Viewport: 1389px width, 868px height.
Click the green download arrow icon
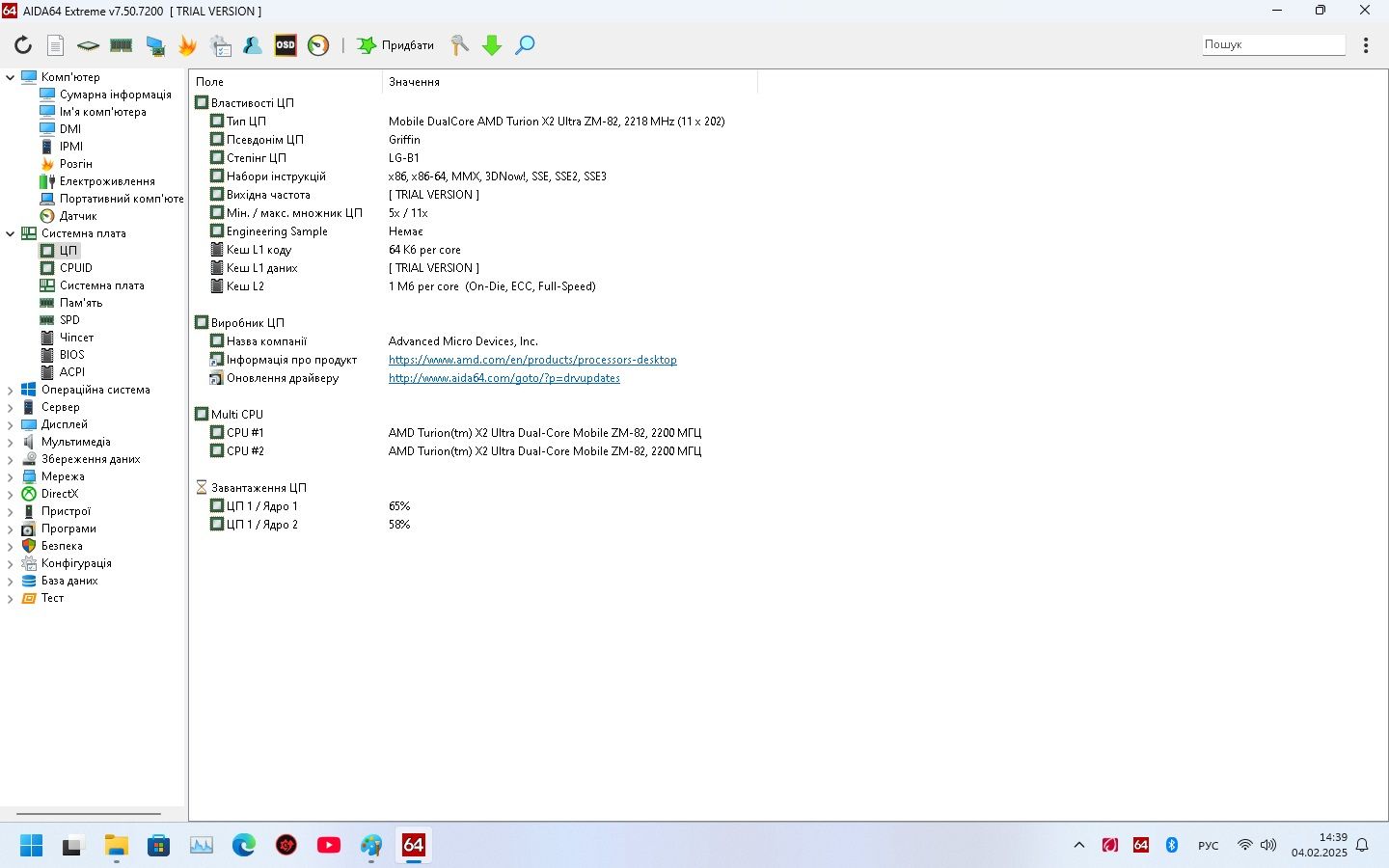[492, 45]
